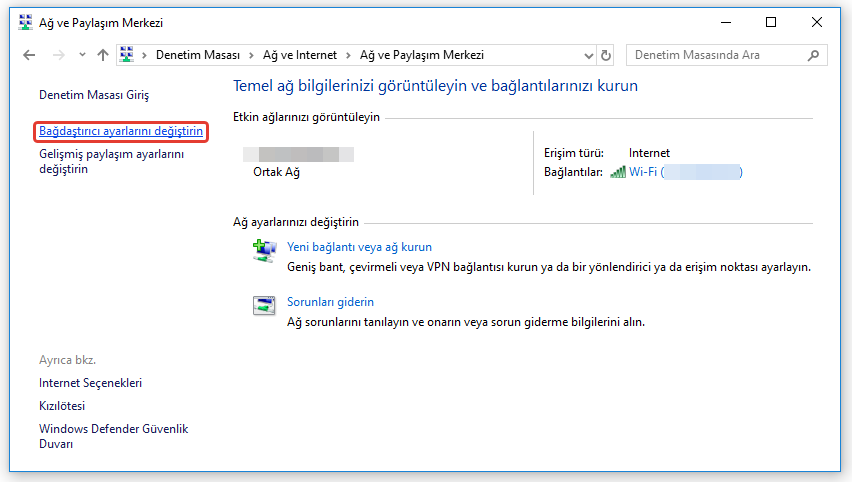Click the up-one-level arrow
Image resolution: width=852 pixels, height=482 pixels.
(x=102, y=56)
